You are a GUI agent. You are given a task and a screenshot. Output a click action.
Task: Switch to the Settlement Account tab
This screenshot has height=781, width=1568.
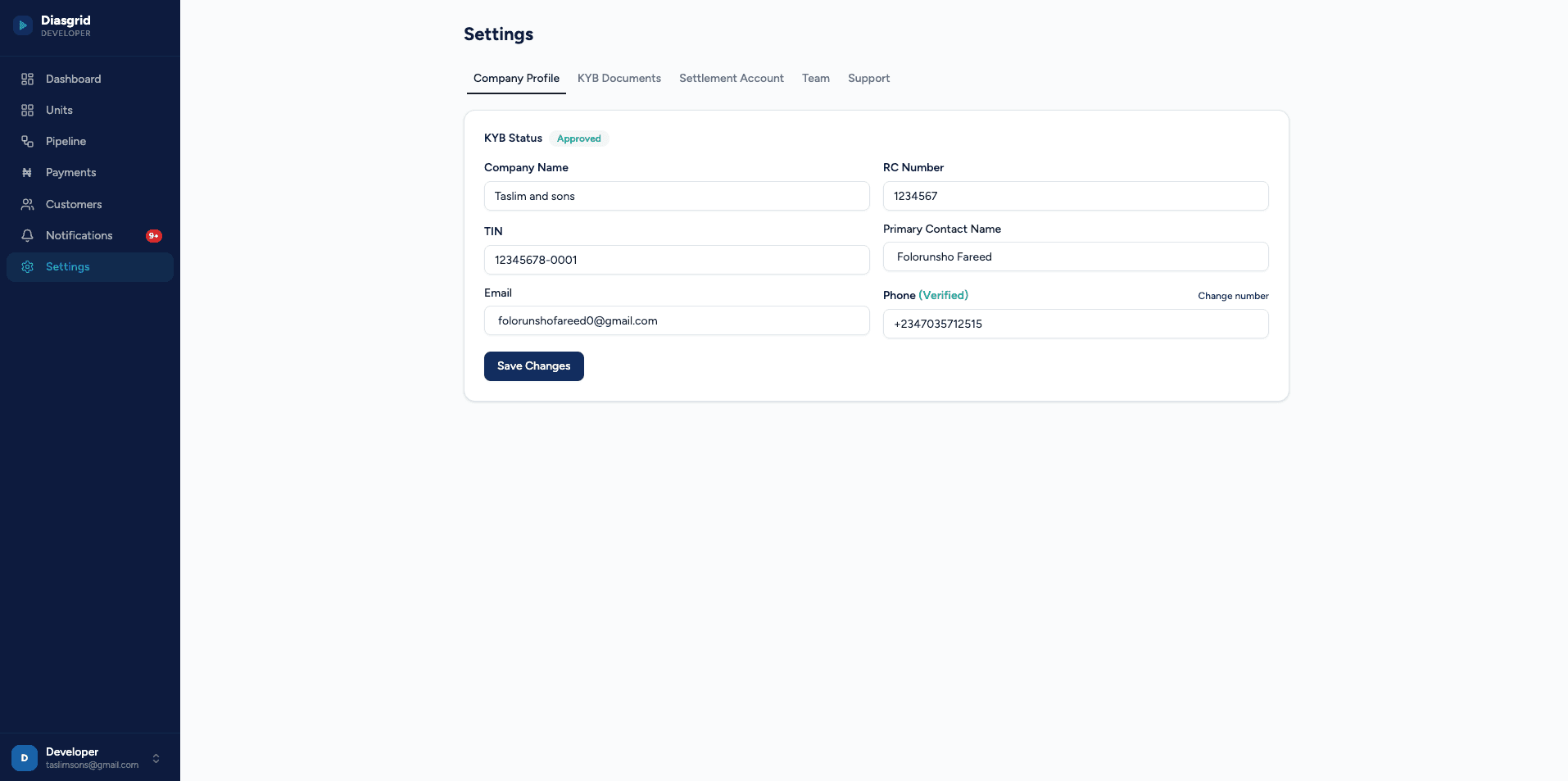(x=732, y=79)
